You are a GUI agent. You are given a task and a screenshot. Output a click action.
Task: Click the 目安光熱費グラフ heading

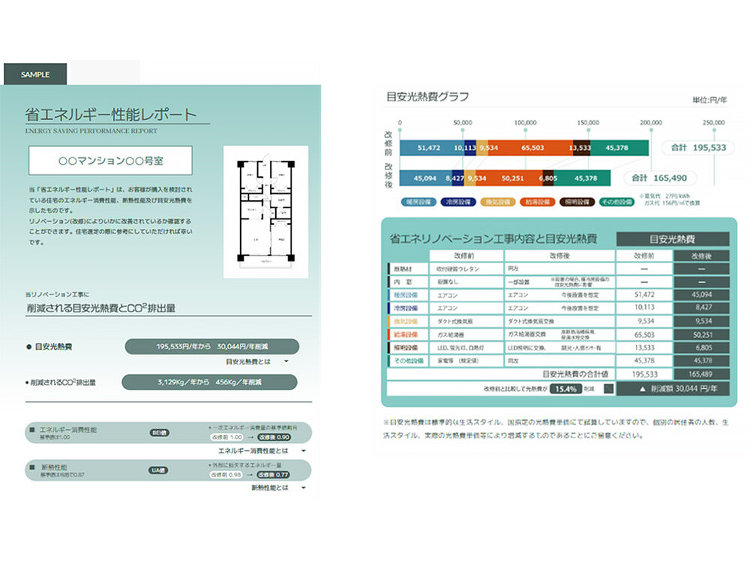pos(427,97)
